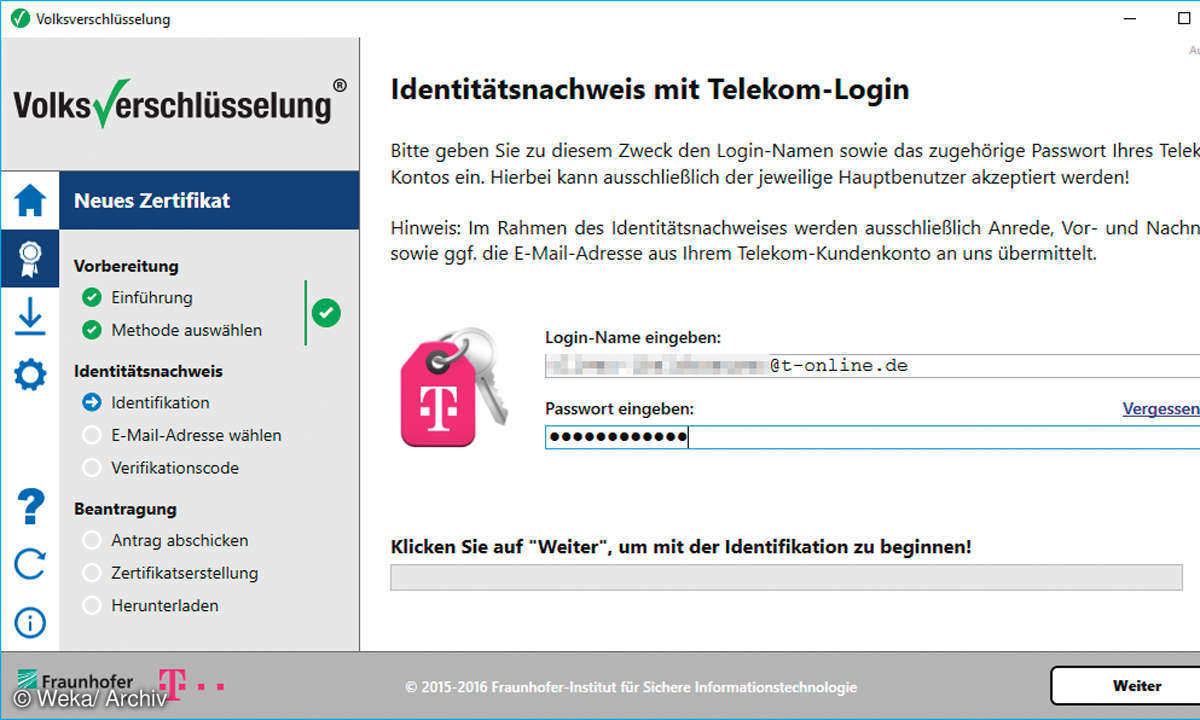1200x720 pixels.
Task: Focus the Passwort input field
Action: [x=872, y=437]
